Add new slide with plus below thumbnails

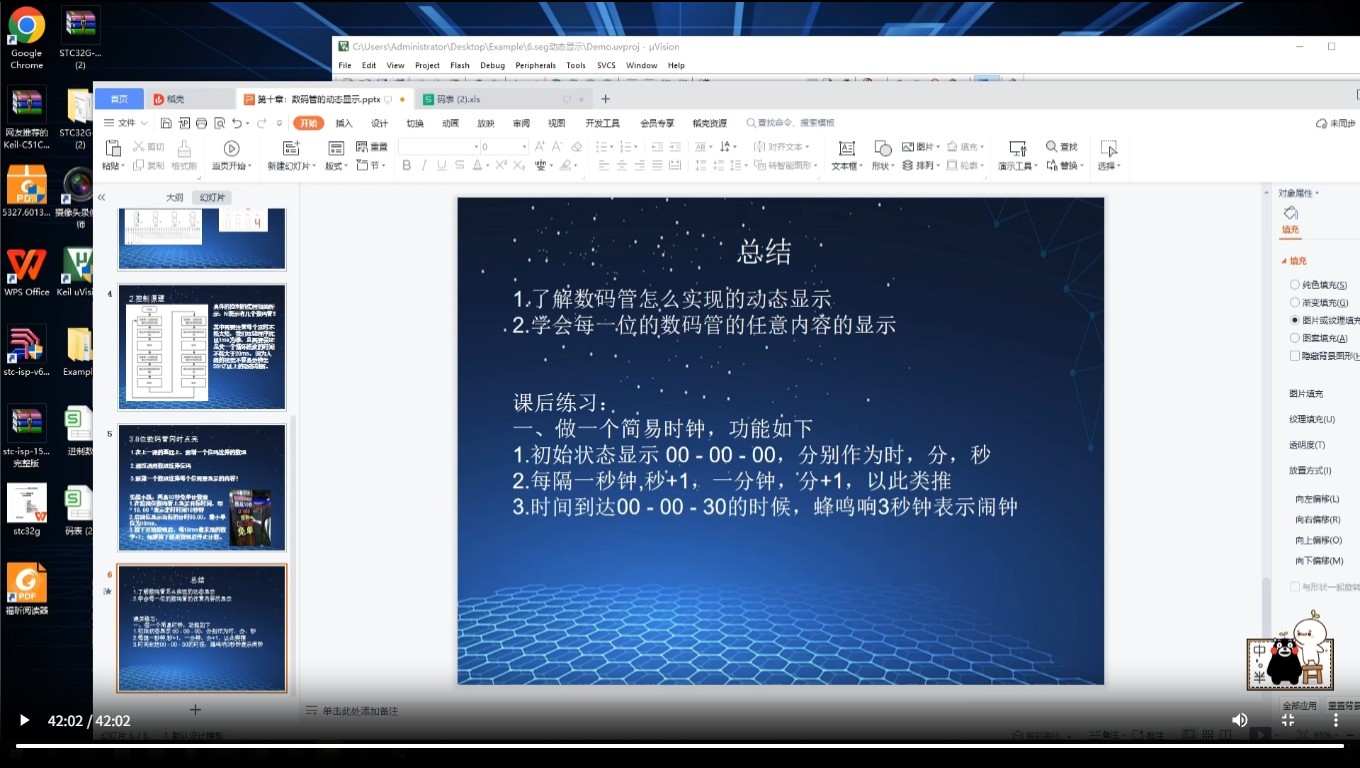click(x=195, y=710)
